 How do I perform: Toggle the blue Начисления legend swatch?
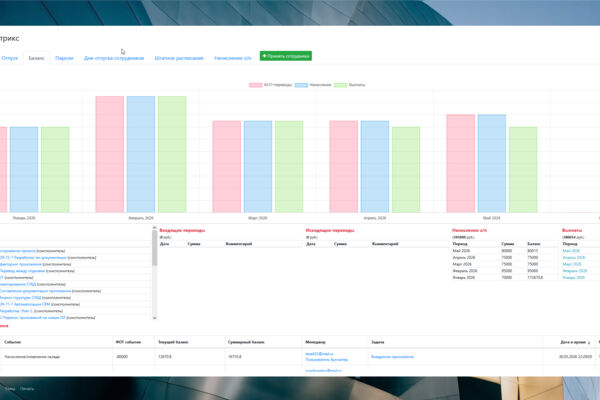[301, 85]
